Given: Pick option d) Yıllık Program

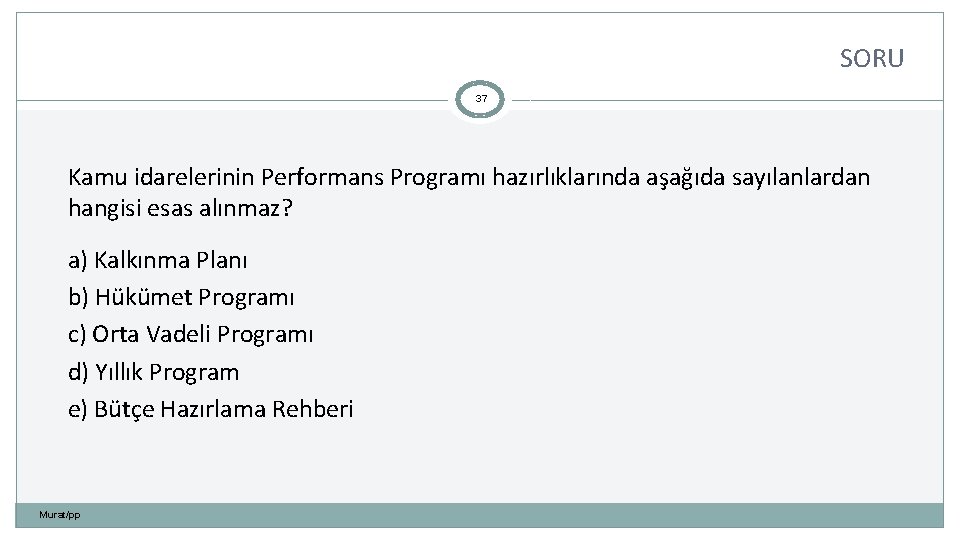Looking at the screenshot, I should click(153, 372).
